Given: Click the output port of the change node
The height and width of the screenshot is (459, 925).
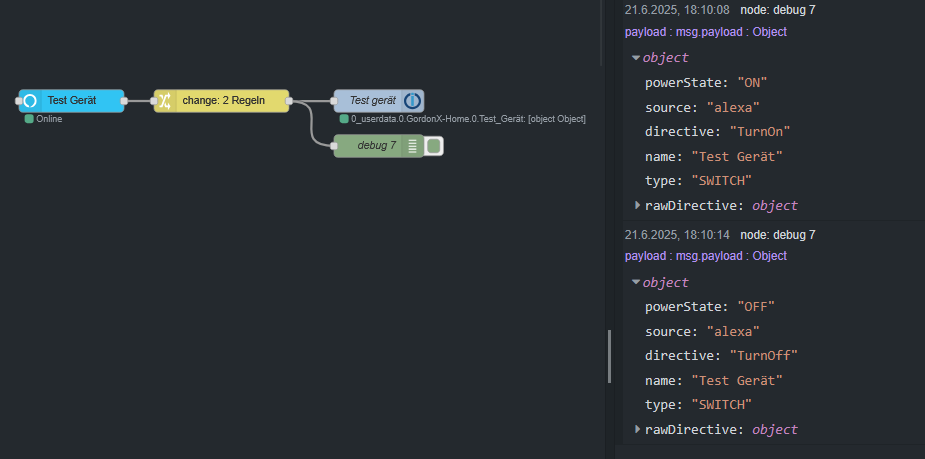Looking at the screenshot, I should pyautogui.click(x=290, y=100).
